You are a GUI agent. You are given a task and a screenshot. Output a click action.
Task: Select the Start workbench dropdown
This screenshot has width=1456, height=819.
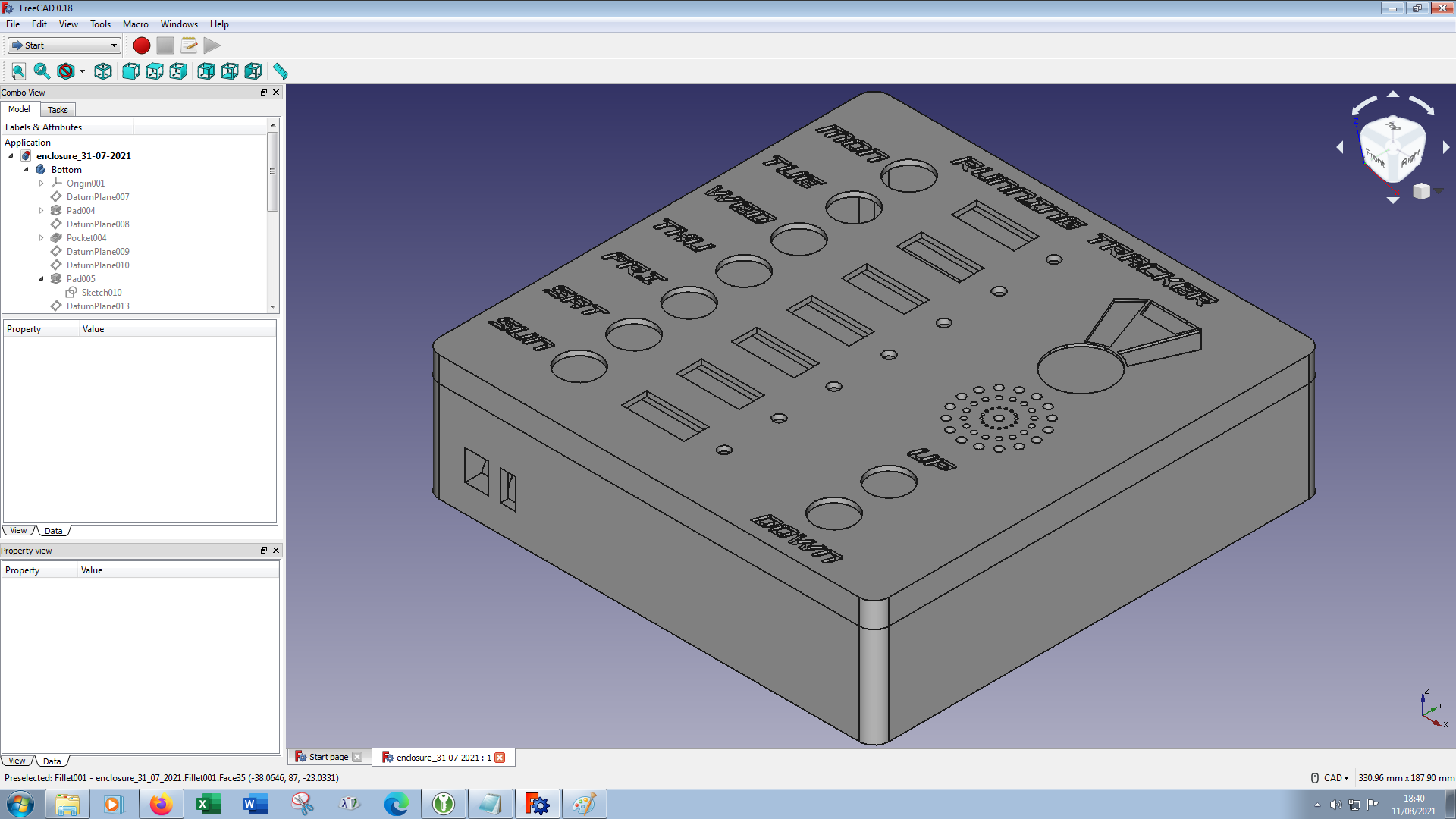pos(63,44)
